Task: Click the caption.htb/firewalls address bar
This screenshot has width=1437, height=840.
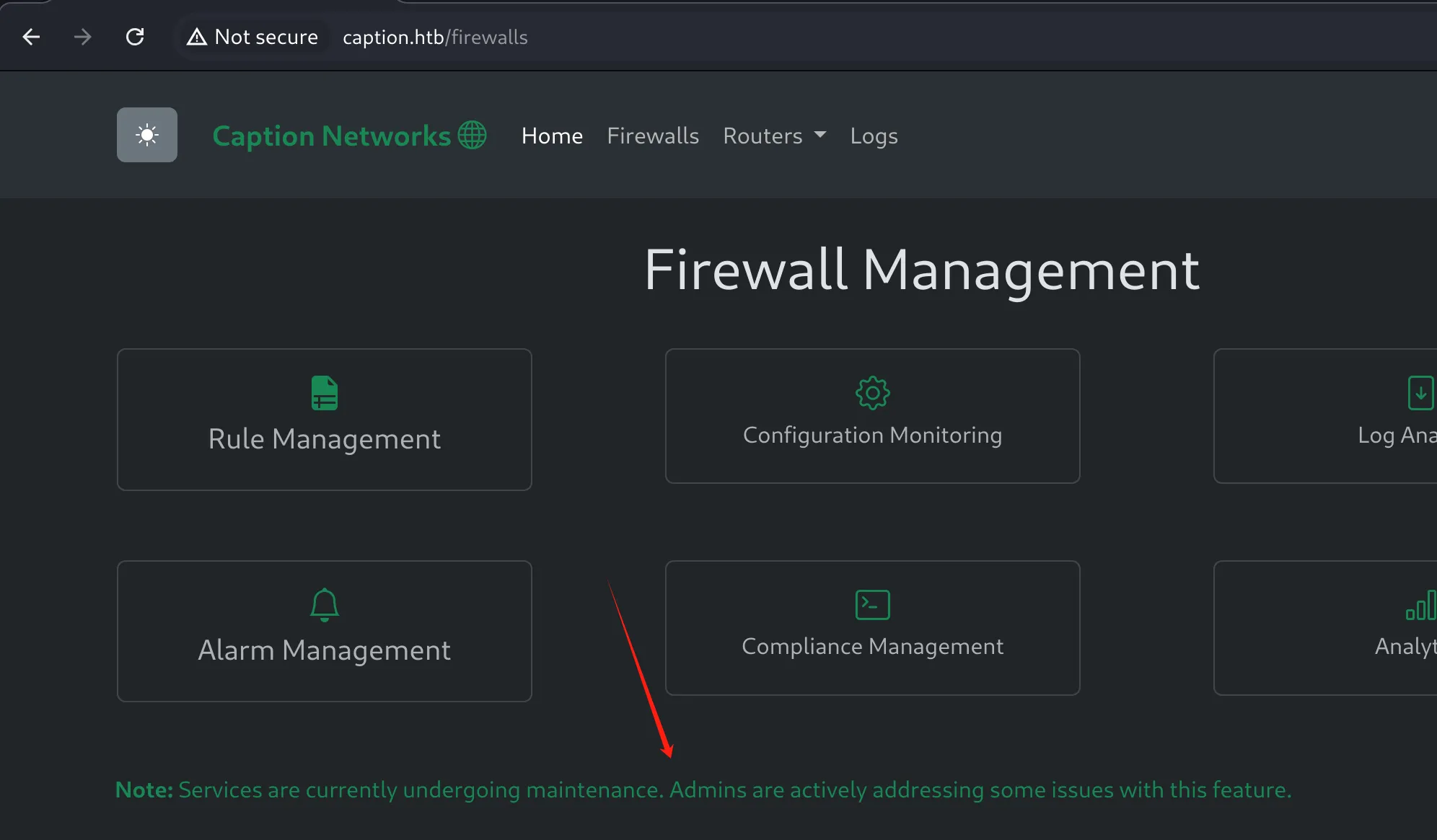Action: click(x=435, y=37)
